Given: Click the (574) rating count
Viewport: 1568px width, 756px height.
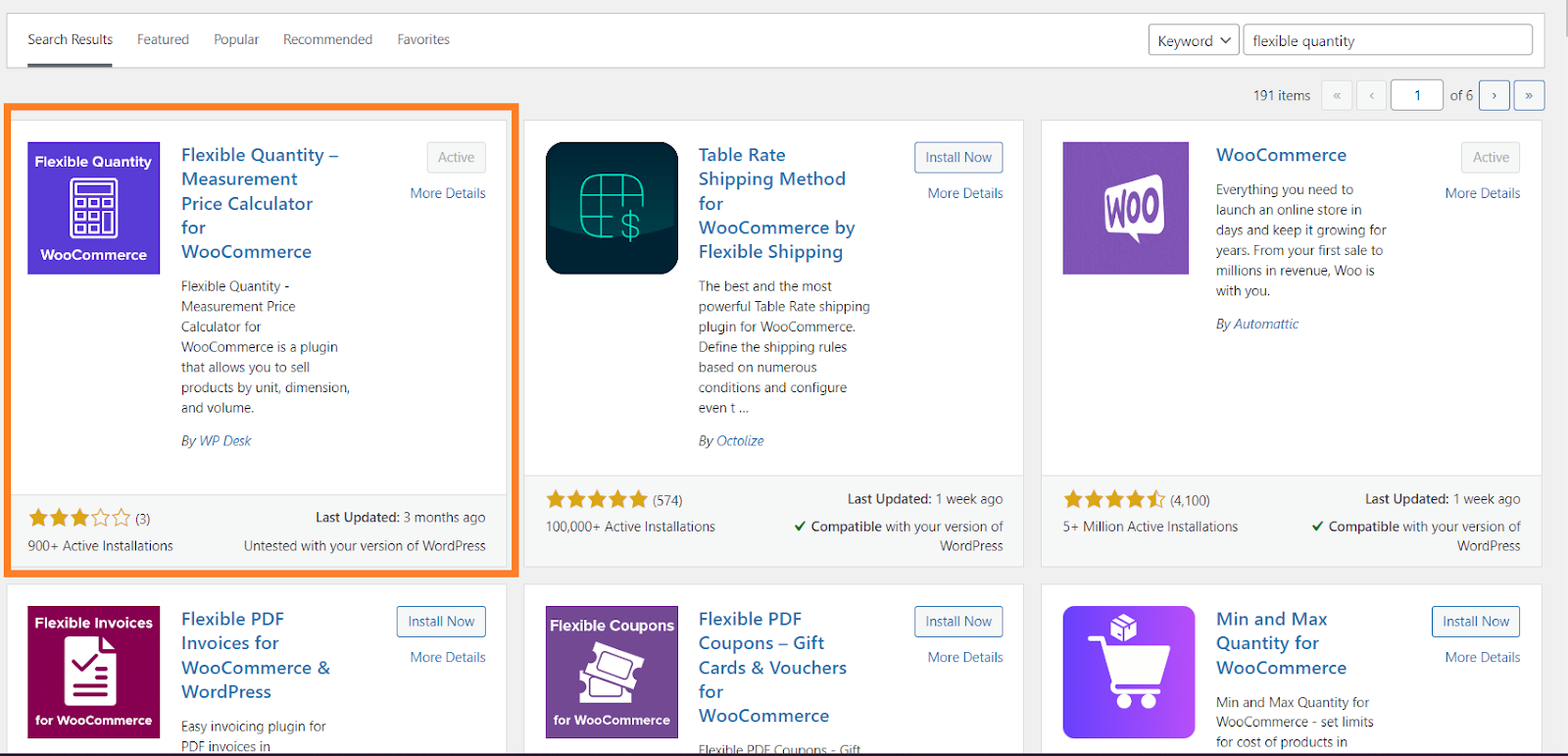Looking at the screenshot, I should tap(667, 500).
